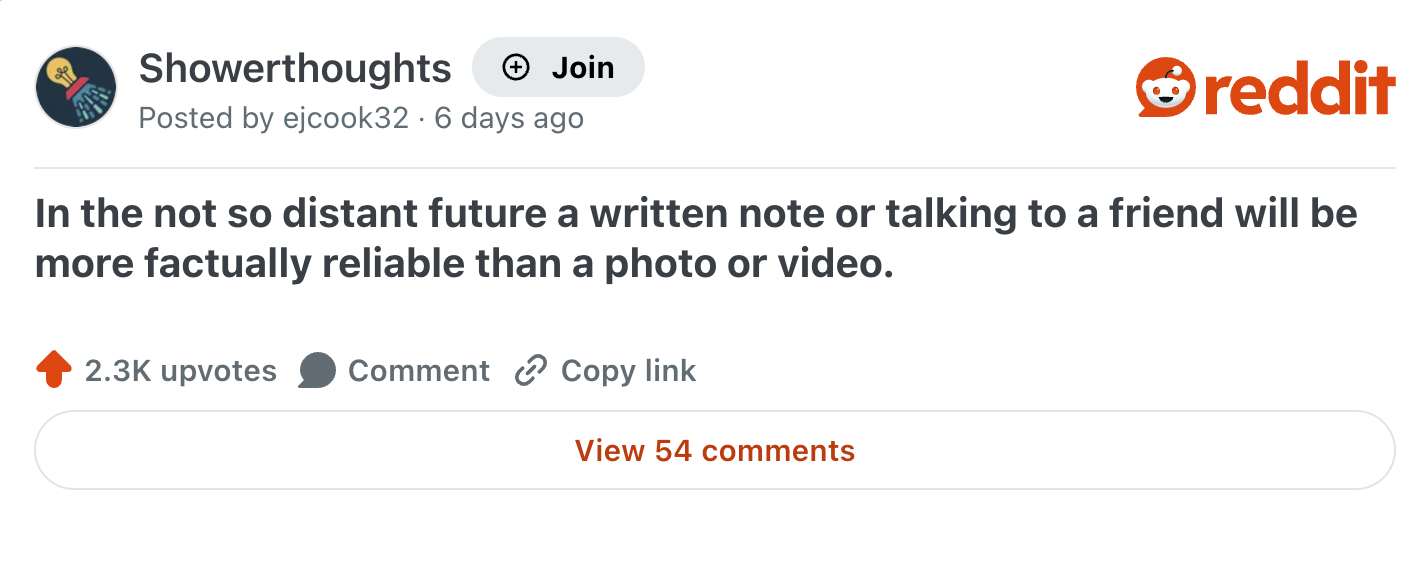This screenshot has width=1422, height=584.
Task: Open the ejcook32 user profile
Action: click(345, 118)
